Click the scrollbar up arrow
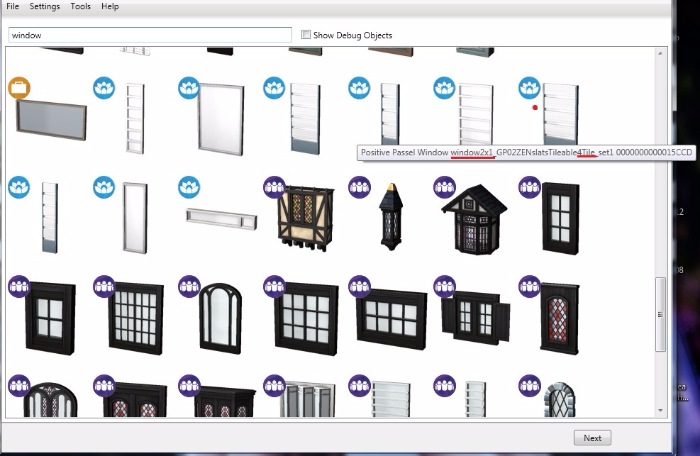 pos(660,53)
